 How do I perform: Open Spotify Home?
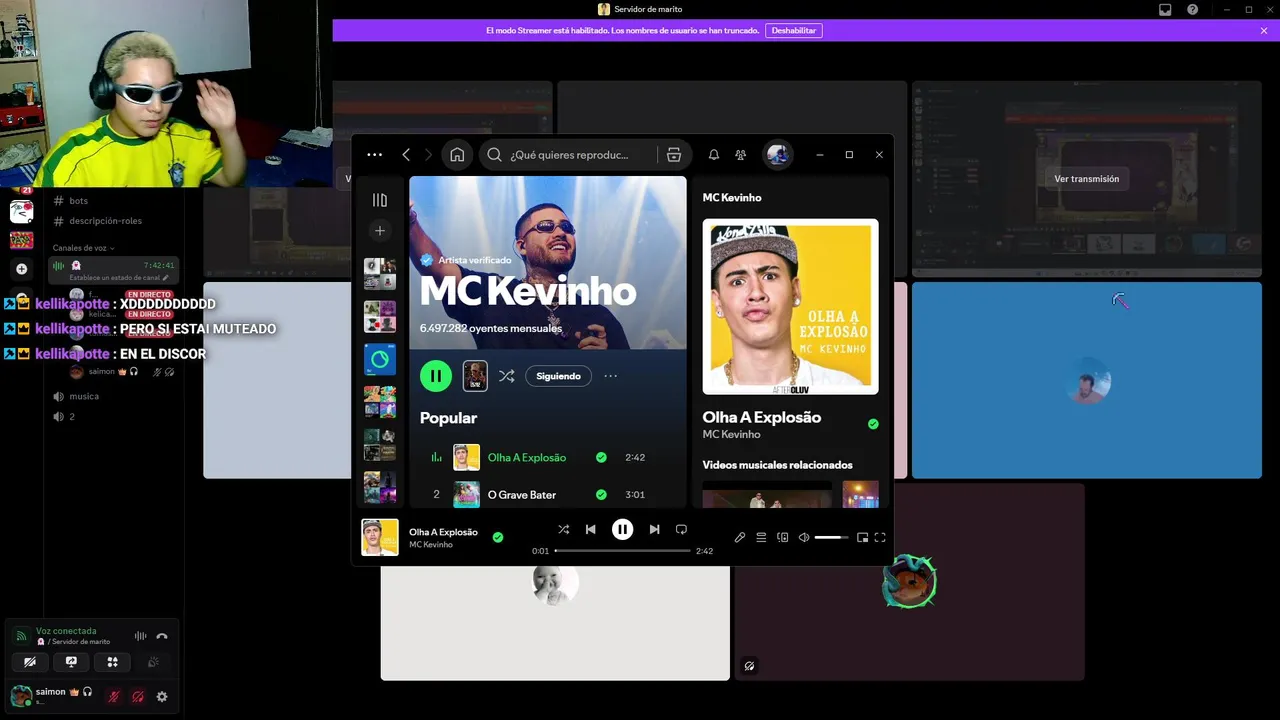pos(457,155)
